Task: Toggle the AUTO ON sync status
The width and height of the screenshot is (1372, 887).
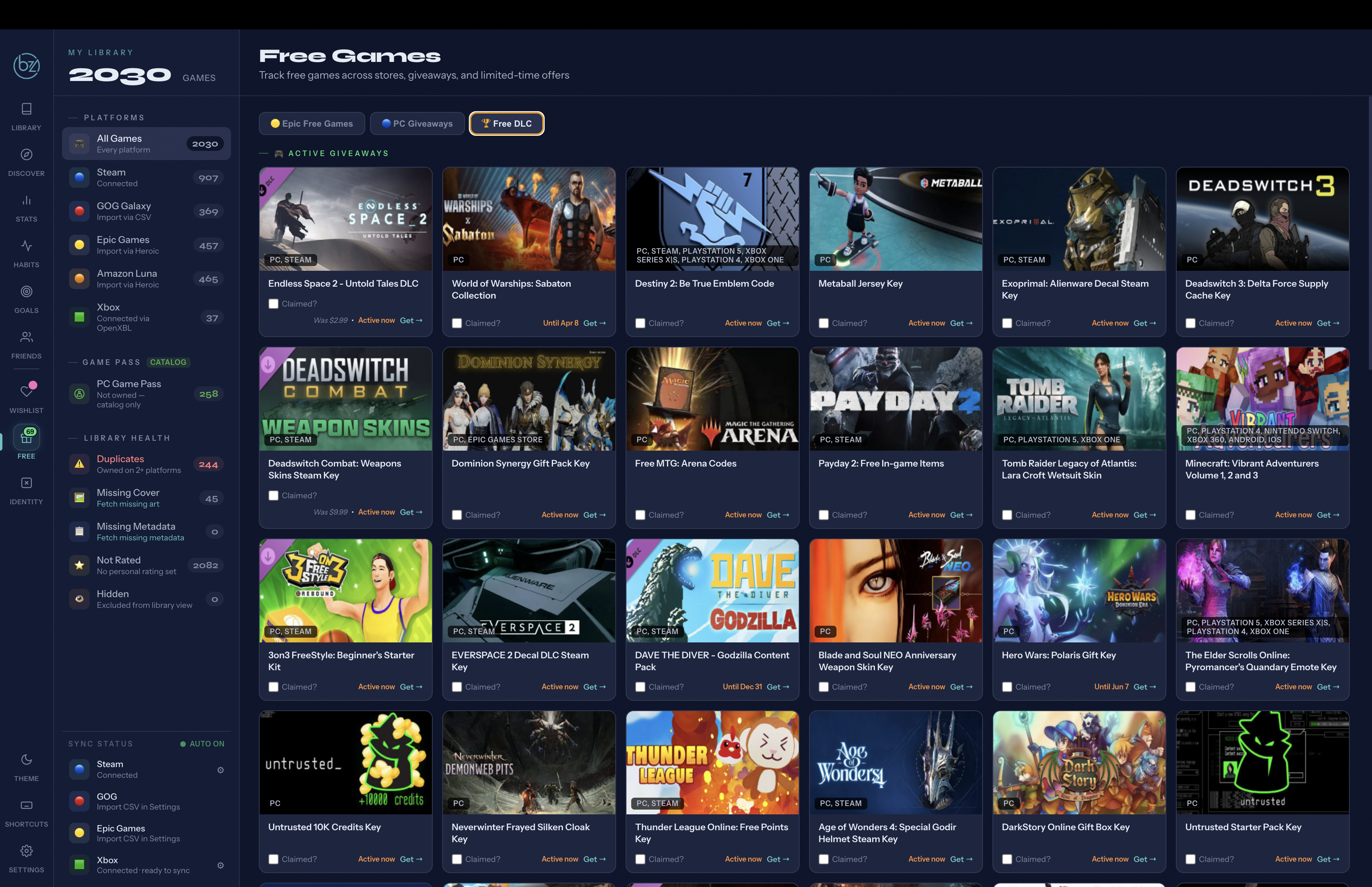Action: point(202,744)
